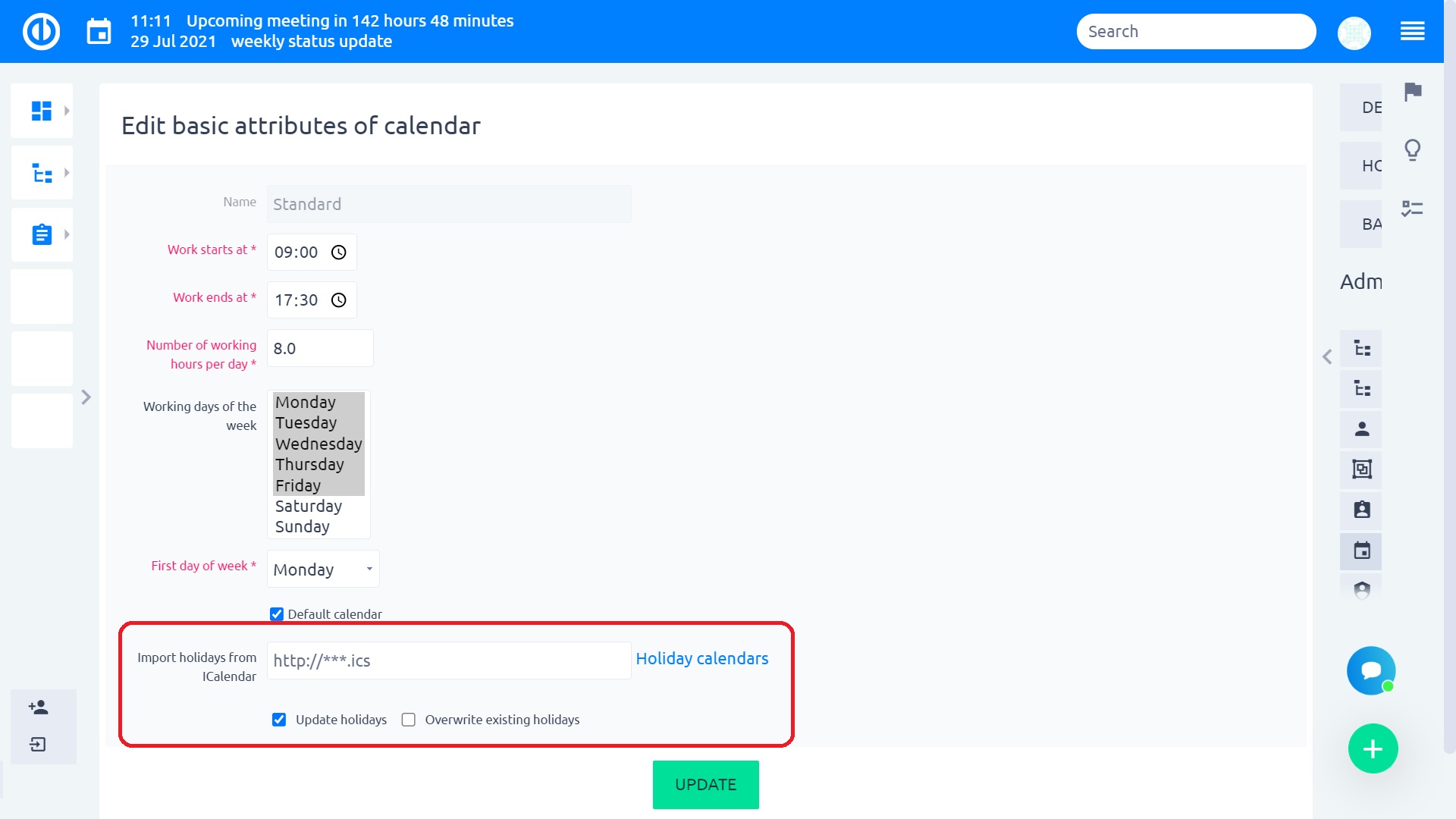Open the First day of week dropdown
This screenshot has height=819, width=1456.
(x=323, y=570)
